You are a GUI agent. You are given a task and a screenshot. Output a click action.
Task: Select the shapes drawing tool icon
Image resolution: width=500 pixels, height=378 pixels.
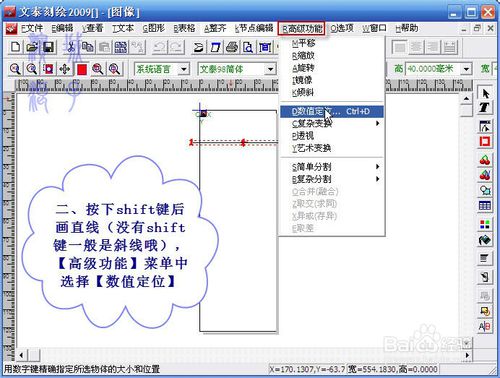(485, 190)
